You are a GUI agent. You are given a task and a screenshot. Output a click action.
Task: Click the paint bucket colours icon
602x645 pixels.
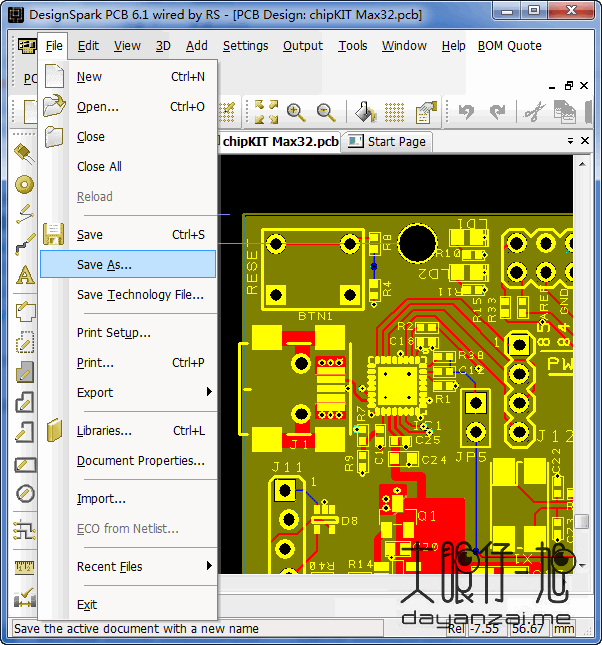pyautogui.click(x=365, y=112)
